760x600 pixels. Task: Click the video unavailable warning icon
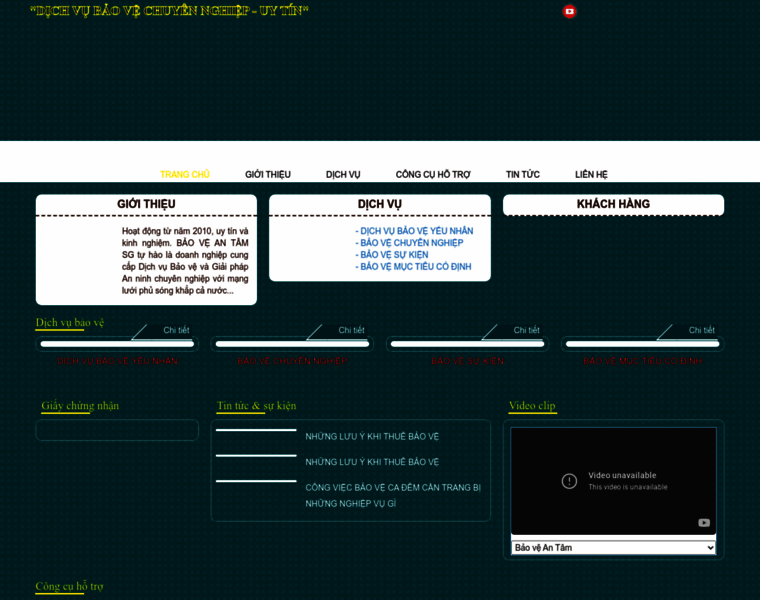point(569,481)
